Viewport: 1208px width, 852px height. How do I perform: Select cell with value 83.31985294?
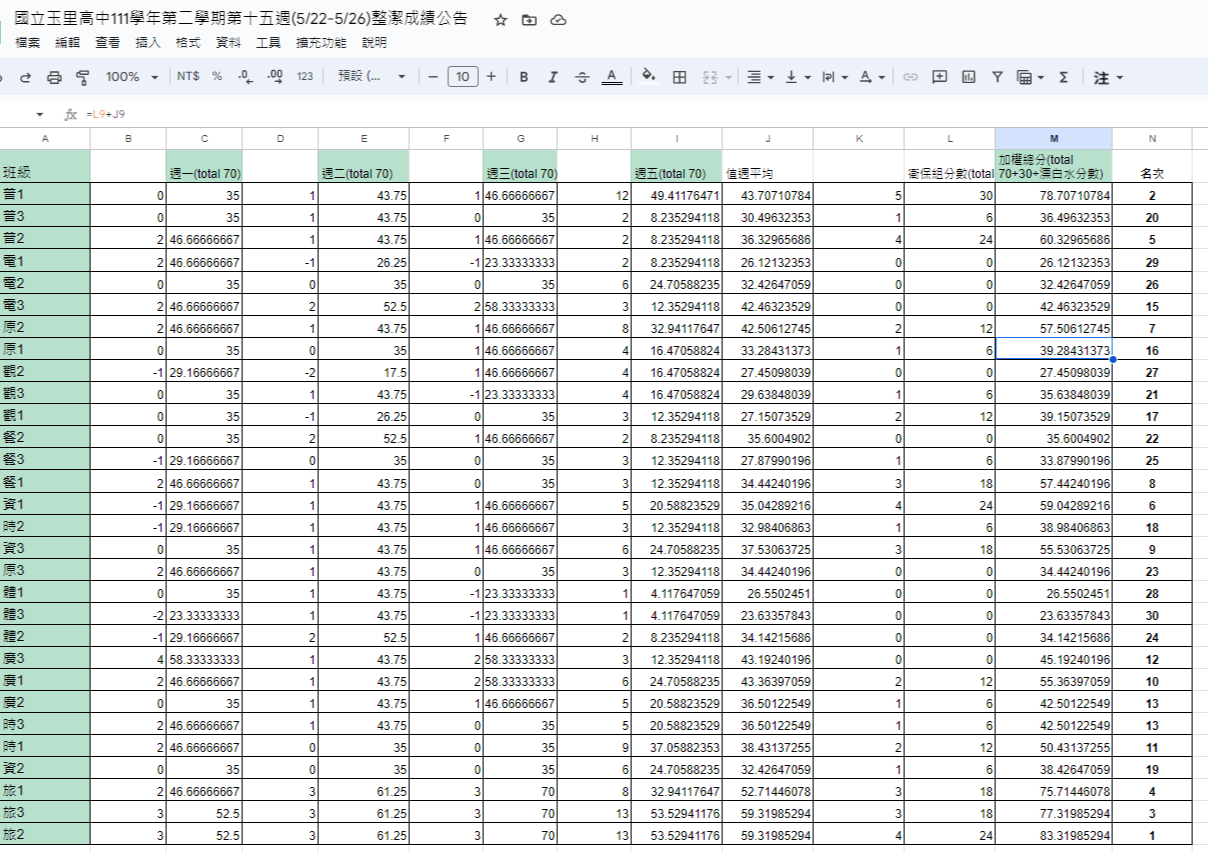click(1053, 835)
